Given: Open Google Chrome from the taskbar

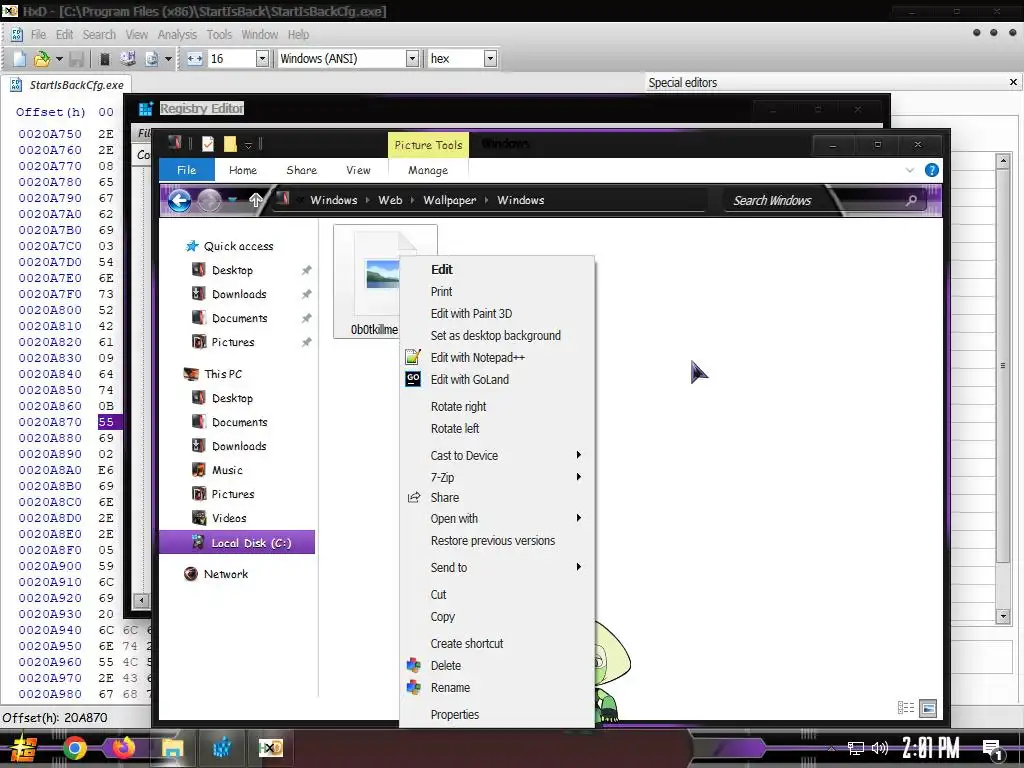Looking at the screenshot, I should click(x=75, y=748).
